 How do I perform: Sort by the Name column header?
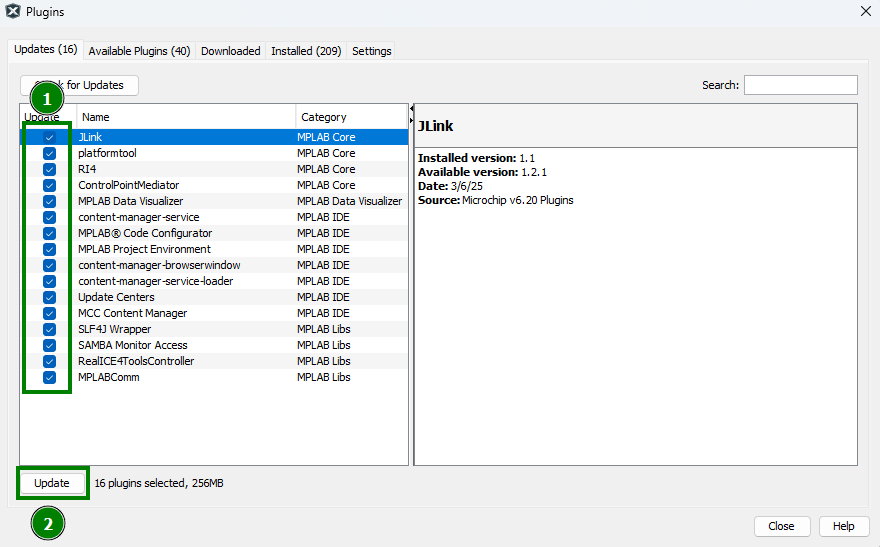point(186,117)
